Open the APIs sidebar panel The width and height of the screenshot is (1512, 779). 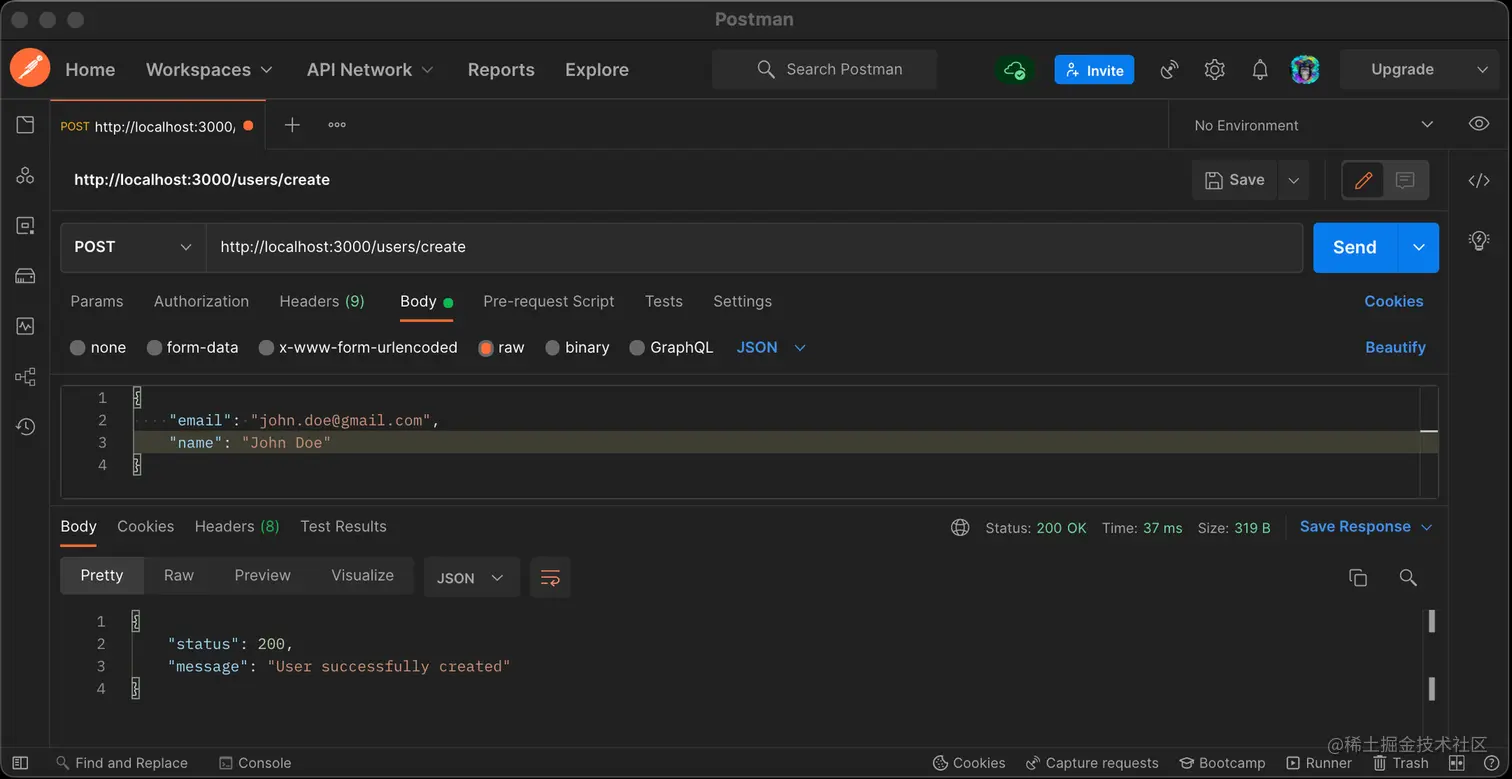pos(25,174)
